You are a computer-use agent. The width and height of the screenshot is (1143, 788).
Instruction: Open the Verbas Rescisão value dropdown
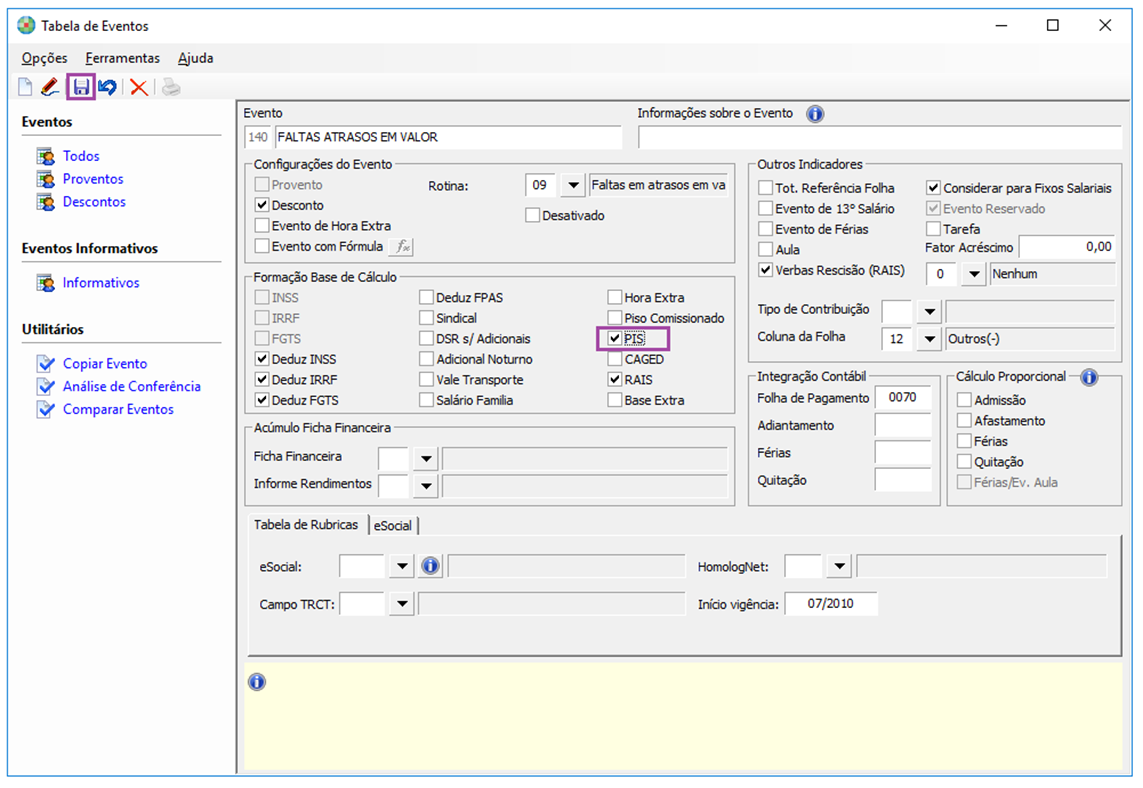[974, 274]
